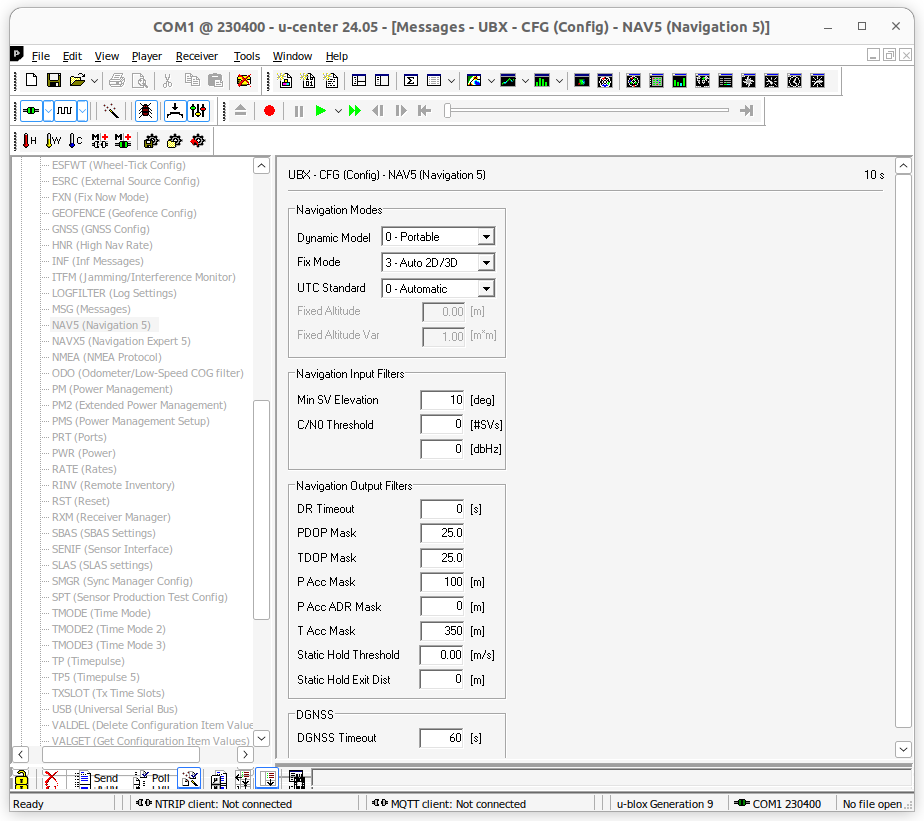Toggle the receiver connect plug button

click(x=31, y=111)
